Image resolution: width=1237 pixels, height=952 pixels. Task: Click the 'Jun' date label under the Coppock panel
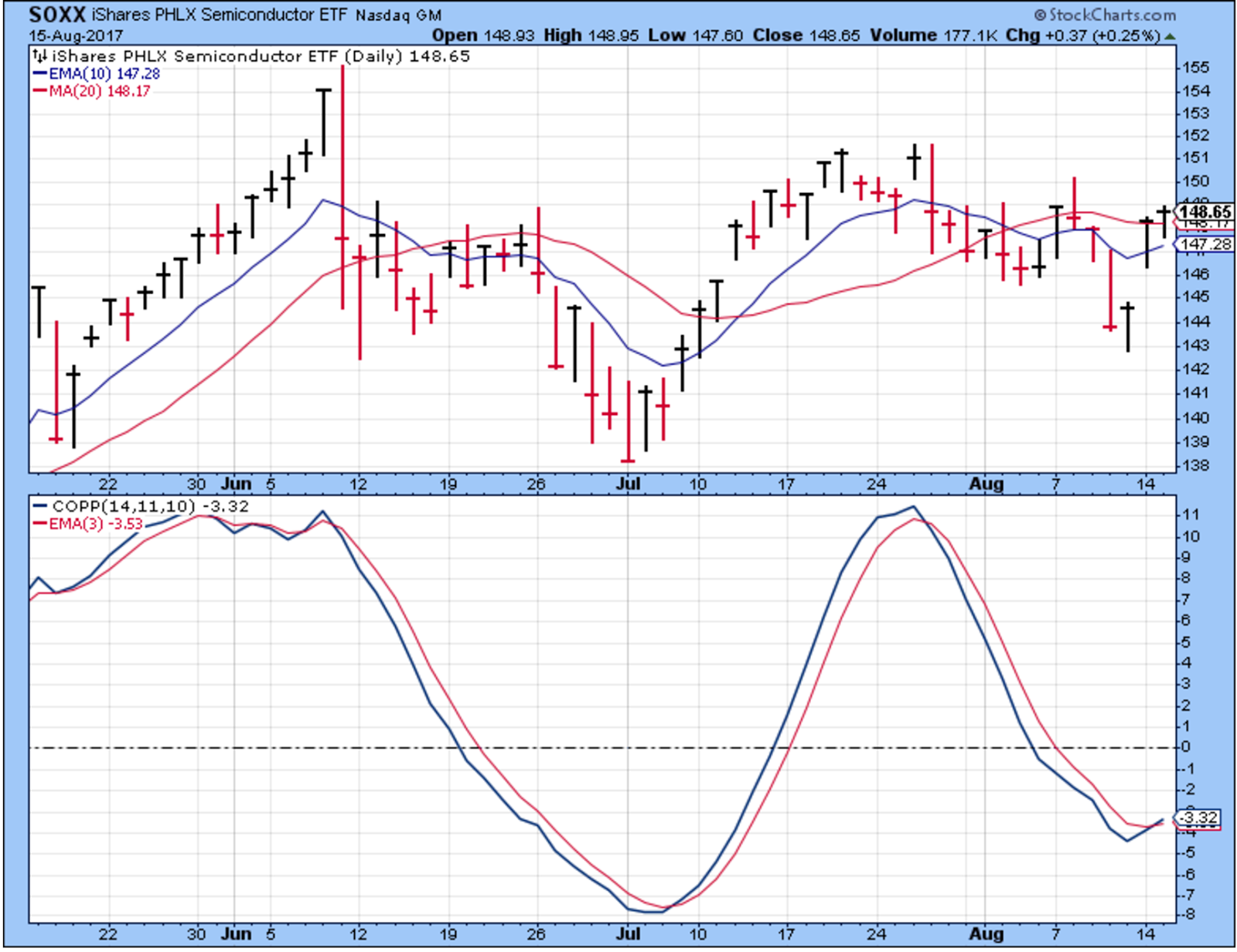point(236,934)
